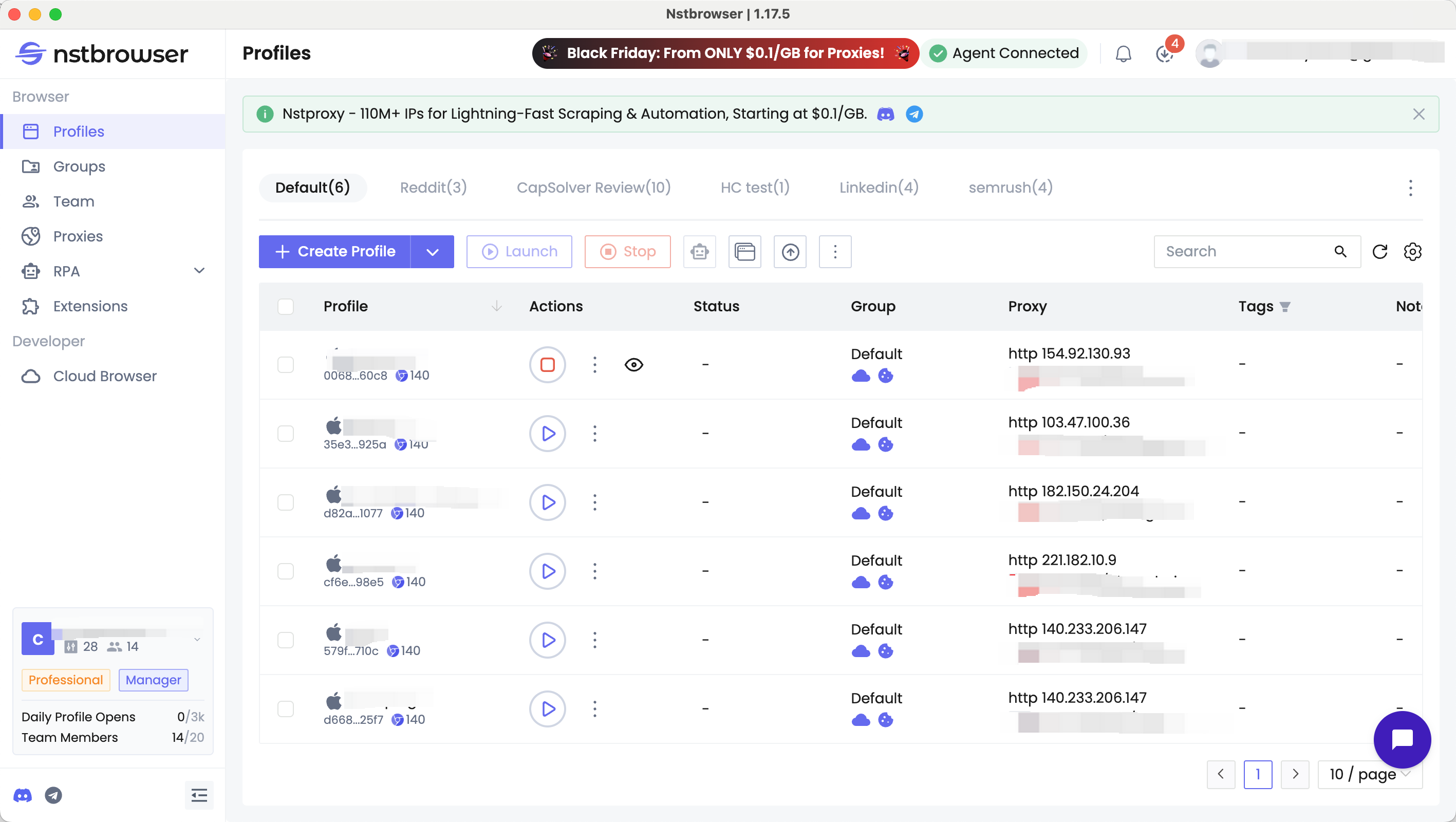
Task: Click the Stop button
Action: click(627, 252)
